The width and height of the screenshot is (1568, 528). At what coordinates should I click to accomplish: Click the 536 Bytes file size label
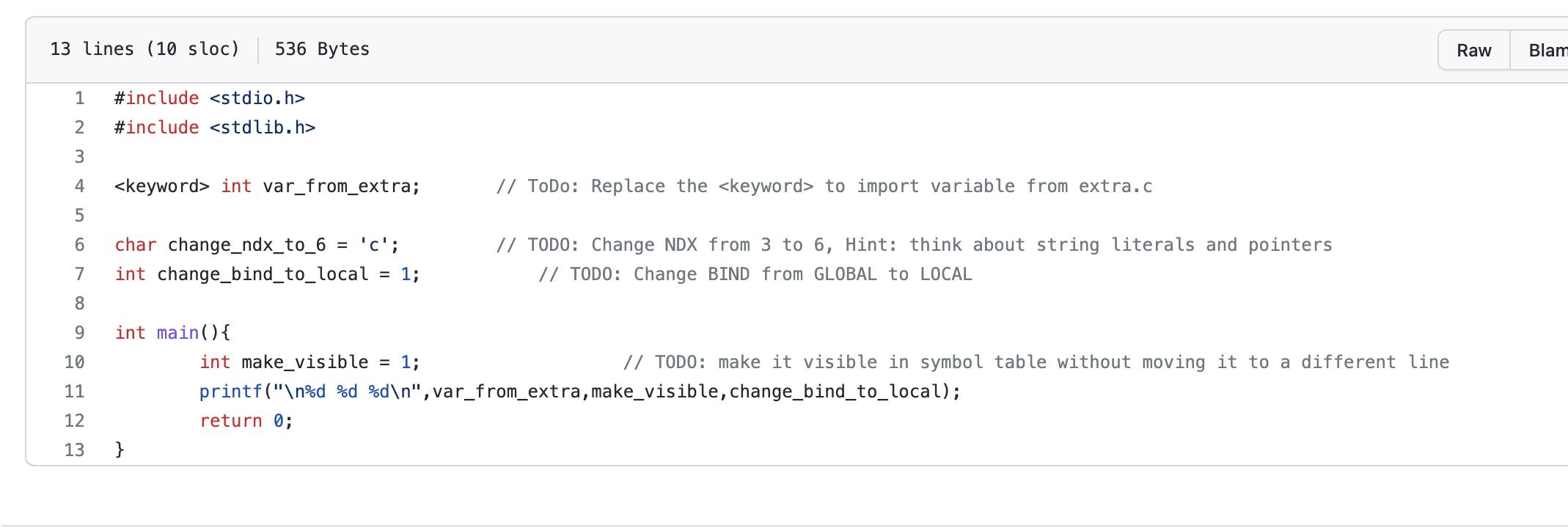[x=322, y=49]
